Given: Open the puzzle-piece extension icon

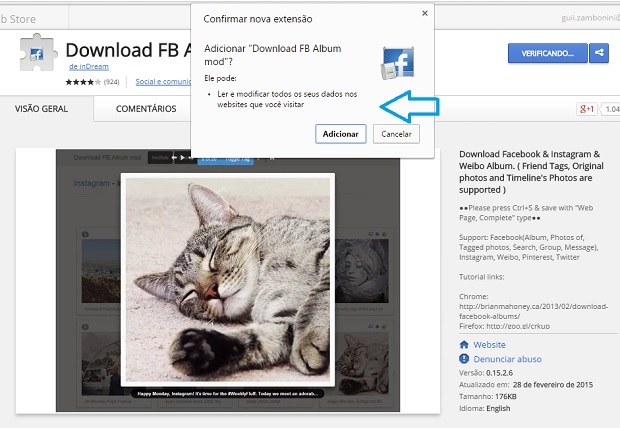Looking at the screenshot, I should tap(37, 53).
